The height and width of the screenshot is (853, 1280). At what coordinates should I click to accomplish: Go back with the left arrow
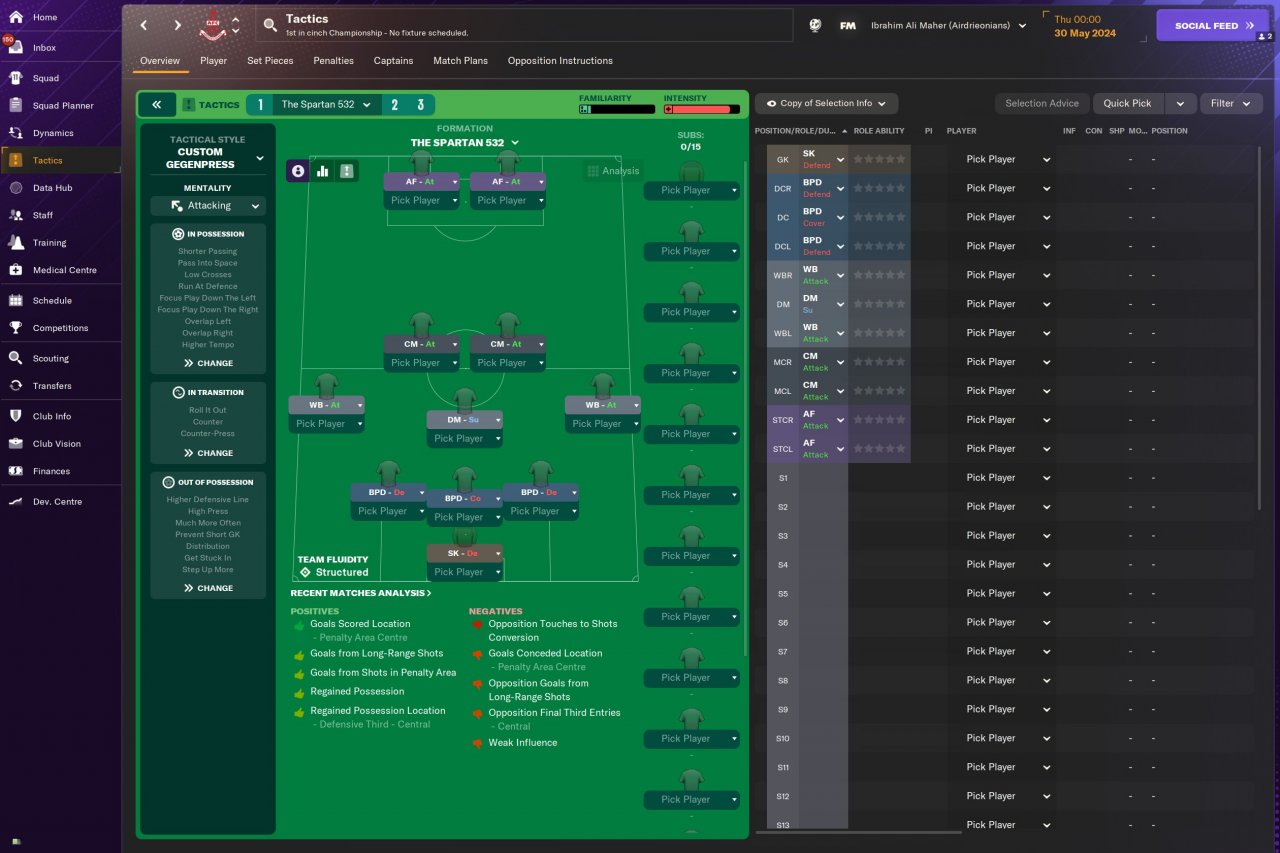[x=144, y=25]
